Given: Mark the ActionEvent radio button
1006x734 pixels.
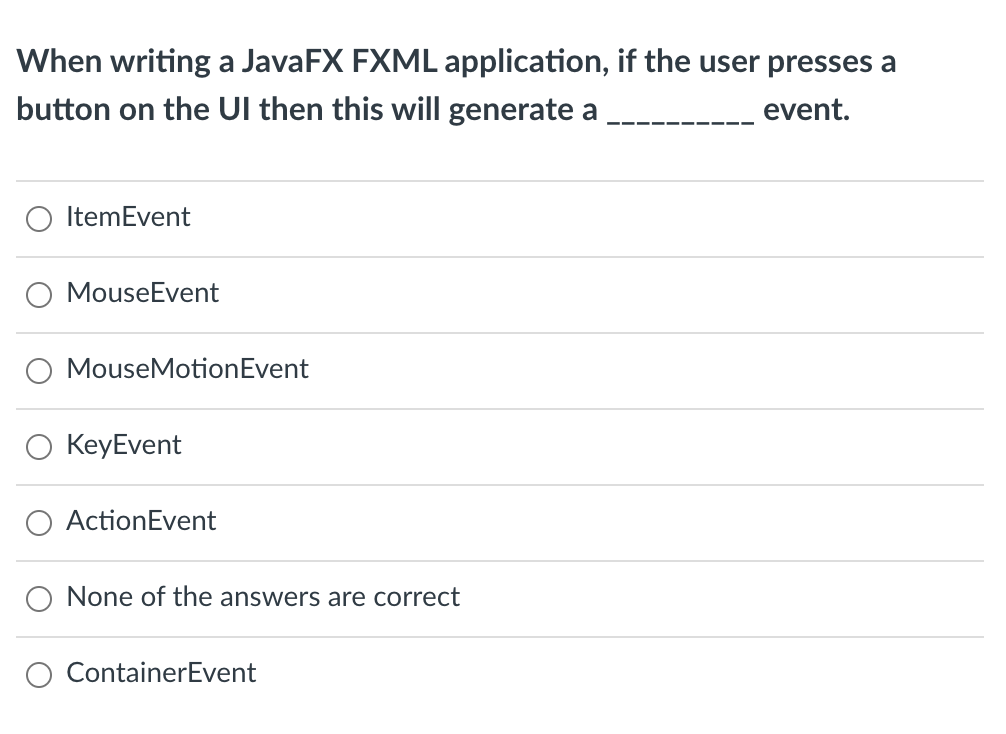Looking at the screenshot, I should pyautogui.click(x=39, y=522).
